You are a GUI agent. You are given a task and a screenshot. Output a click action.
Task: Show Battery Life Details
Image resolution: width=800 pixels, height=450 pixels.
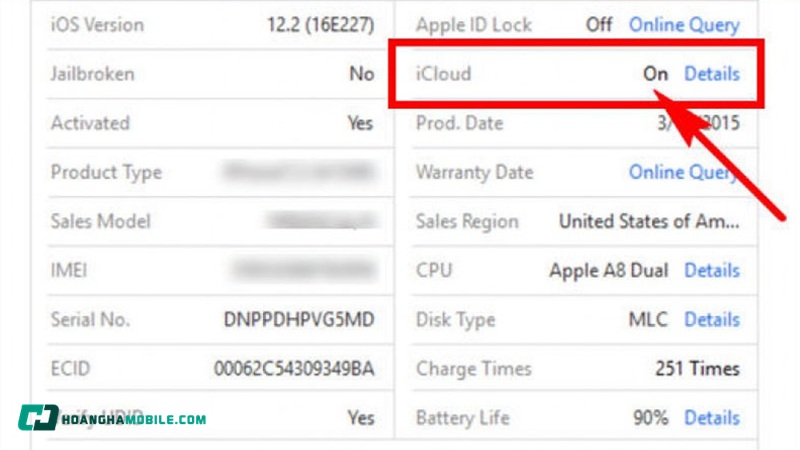click(x=711, y=418)
